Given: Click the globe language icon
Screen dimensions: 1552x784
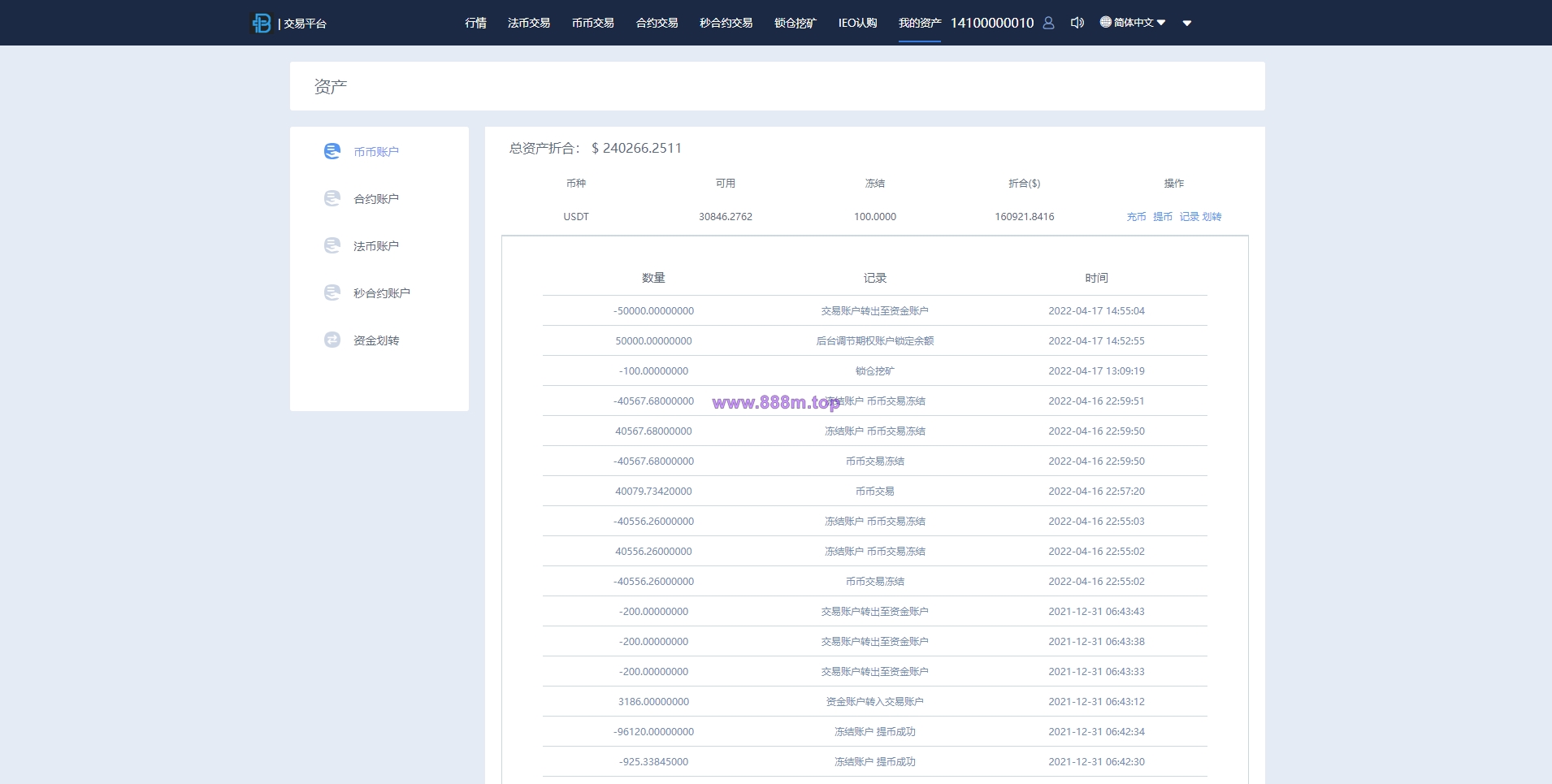Looking at the screenshot, I should [x=1105, y=22].
